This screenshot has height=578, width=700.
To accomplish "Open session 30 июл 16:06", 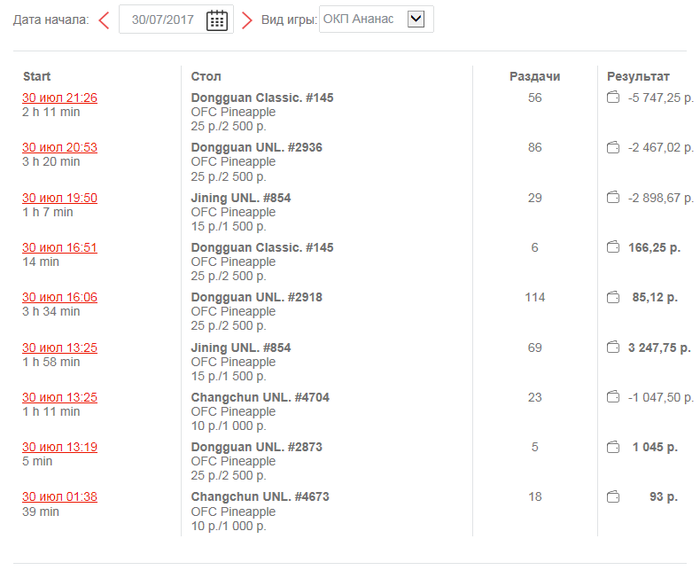I will [x=60, y=297].
